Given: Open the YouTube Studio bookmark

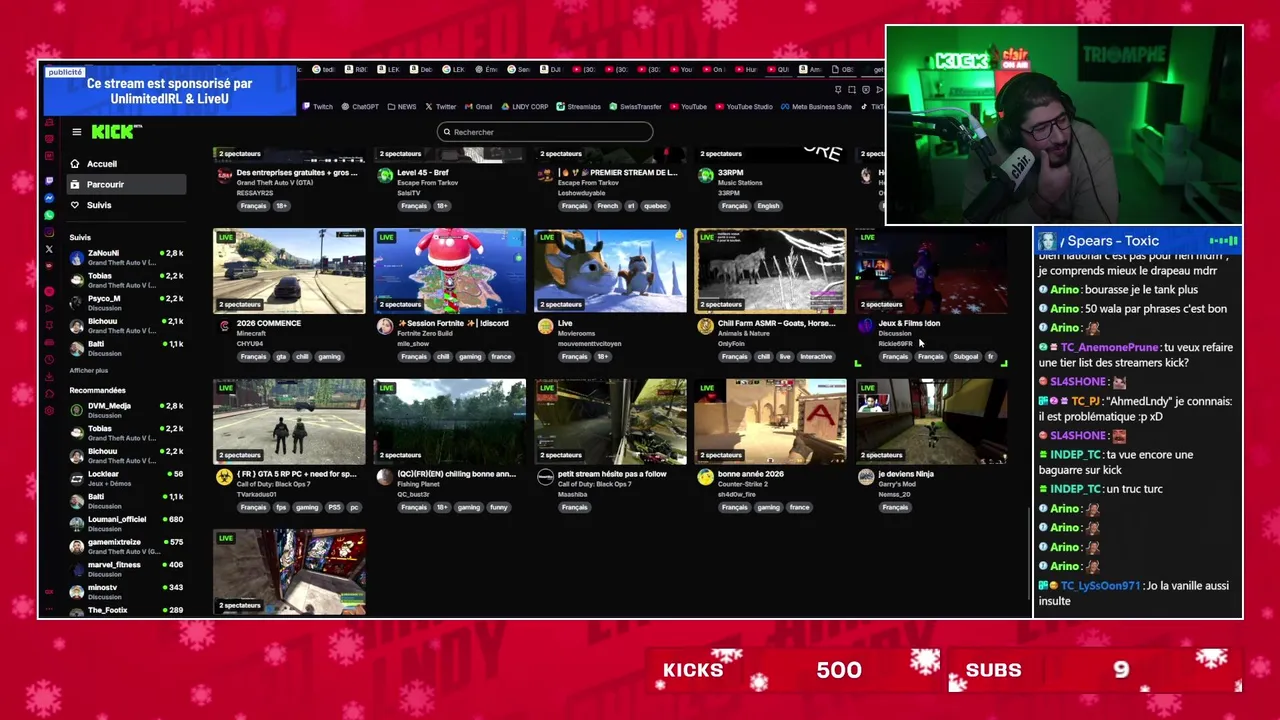Looking at the screenshot, I should click(x=743, y=107).
